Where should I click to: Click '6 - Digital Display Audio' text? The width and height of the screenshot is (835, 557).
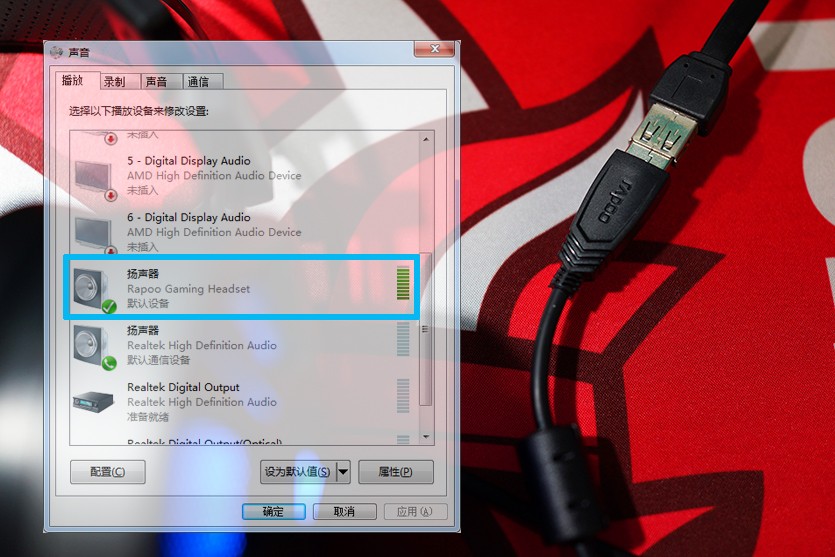(189, 217)
